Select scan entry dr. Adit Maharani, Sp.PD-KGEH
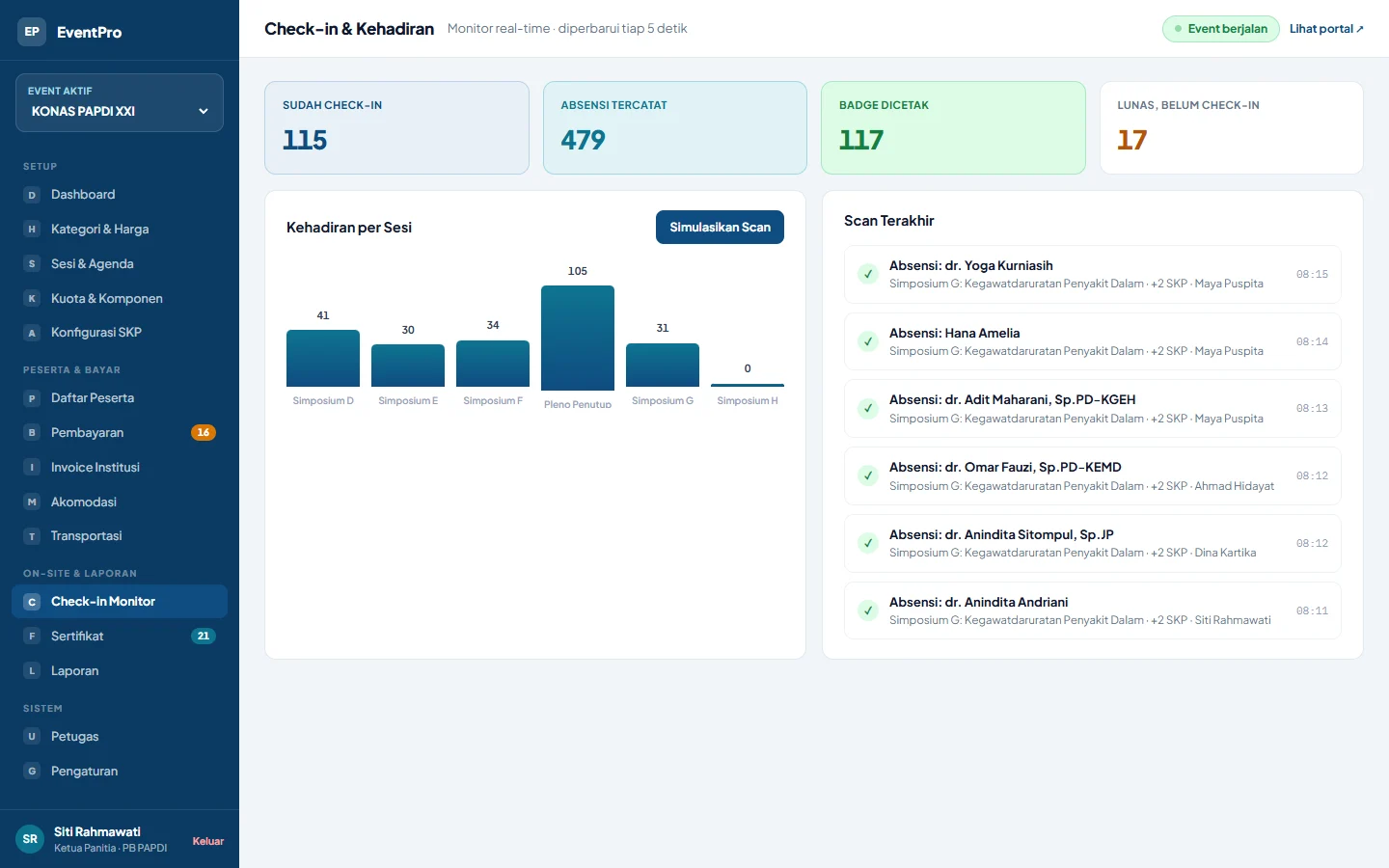 click(x=1093, y=409)
